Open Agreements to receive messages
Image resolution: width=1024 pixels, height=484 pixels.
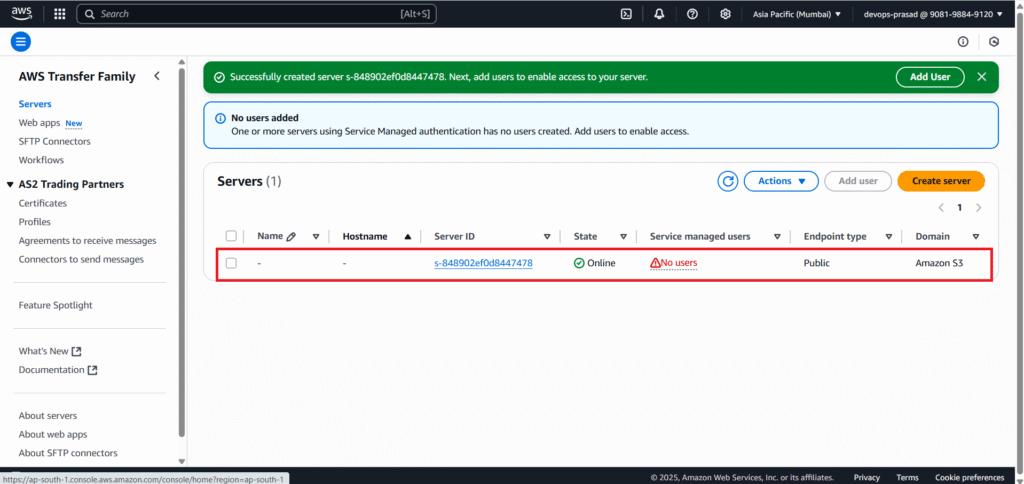tap(88, 241)
